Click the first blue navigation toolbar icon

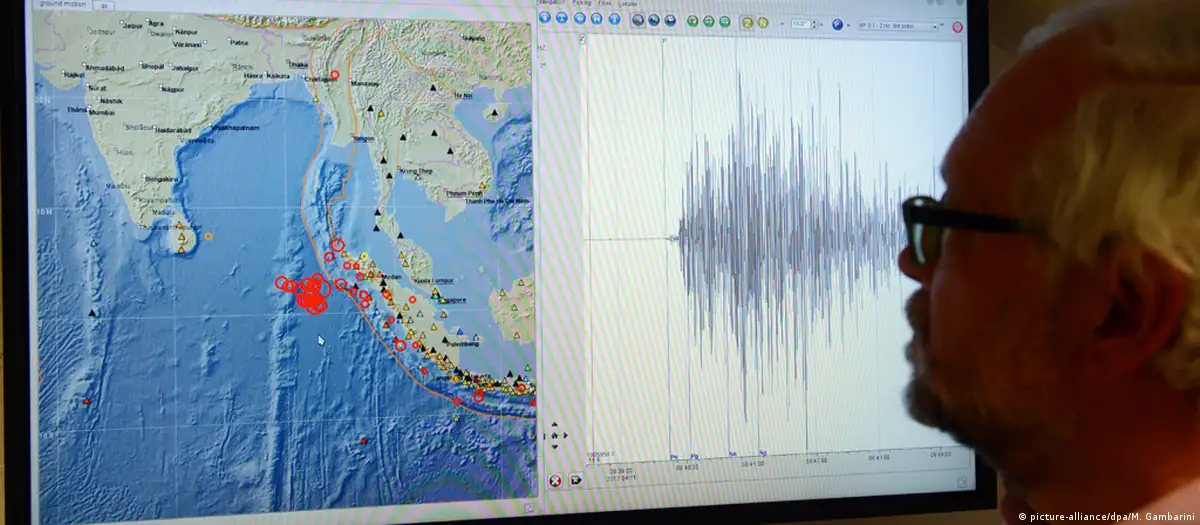tap(545, 18)
